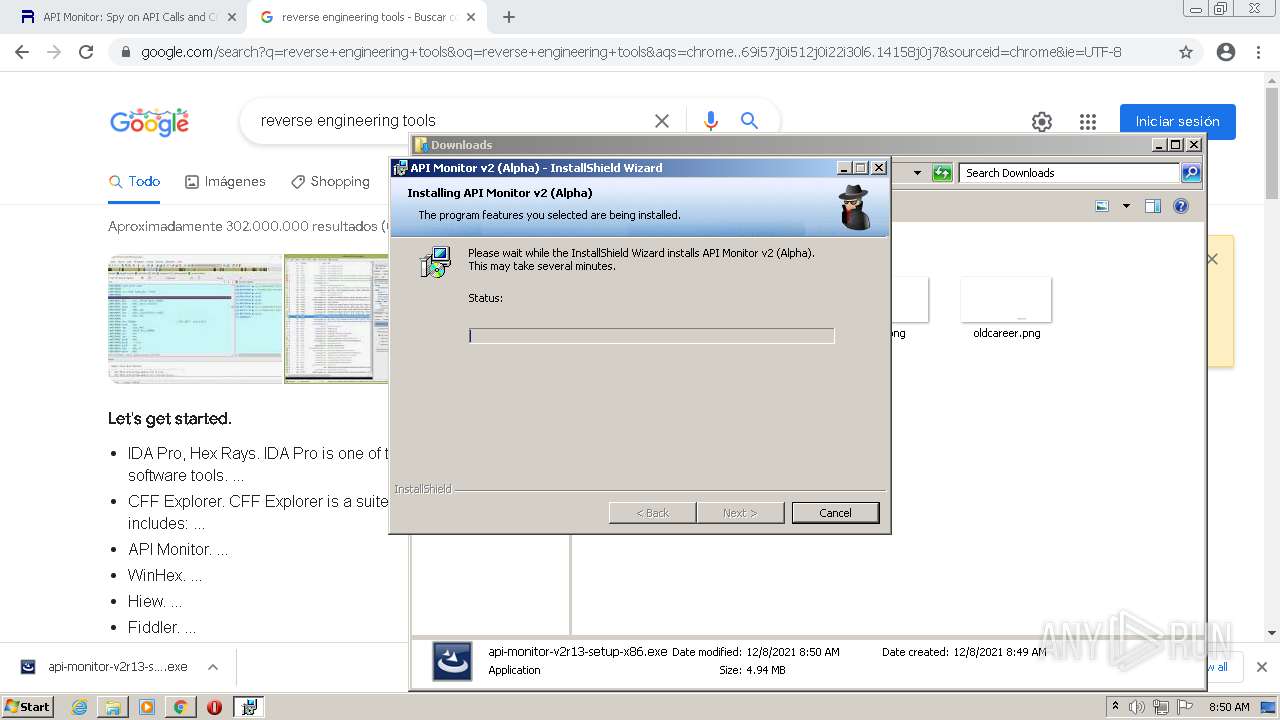Click Iniciar sesión button
The width and height of the screenshot is (1280, 720).
(1177, 121)
